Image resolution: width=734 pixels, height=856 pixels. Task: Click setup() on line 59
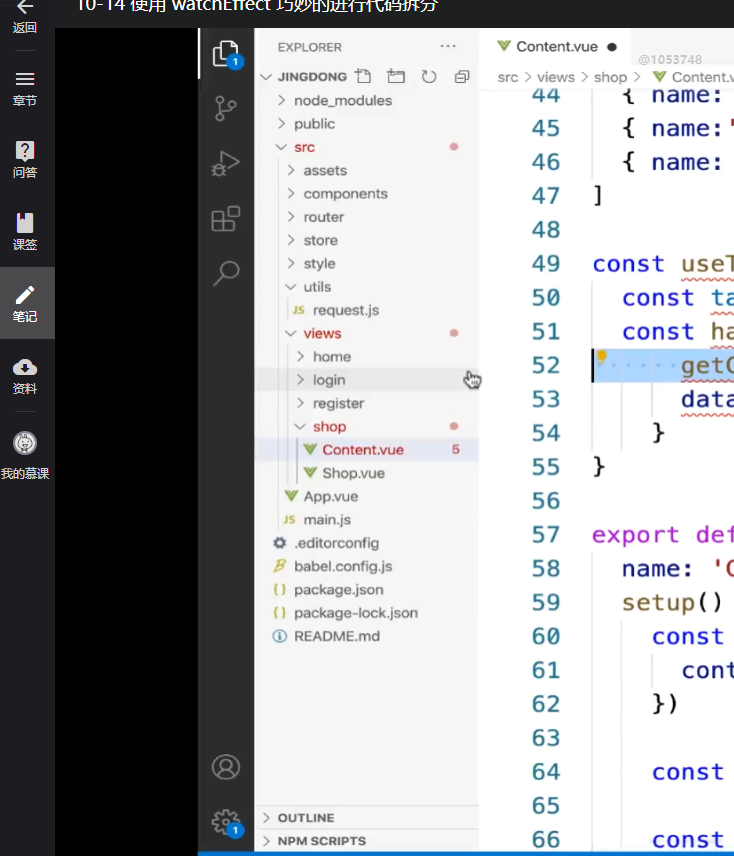pos(672,602)
